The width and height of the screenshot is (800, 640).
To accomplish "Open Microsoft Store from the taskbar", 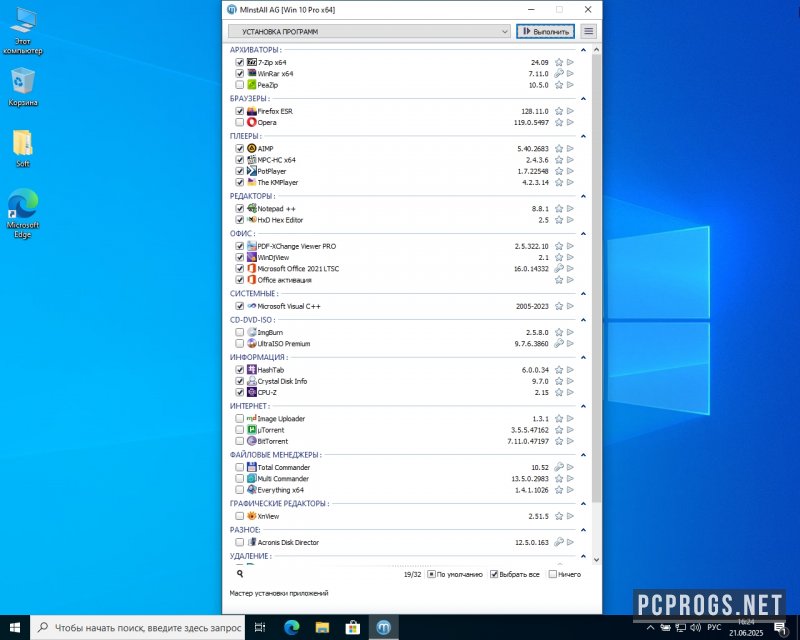I will [353, 627].
